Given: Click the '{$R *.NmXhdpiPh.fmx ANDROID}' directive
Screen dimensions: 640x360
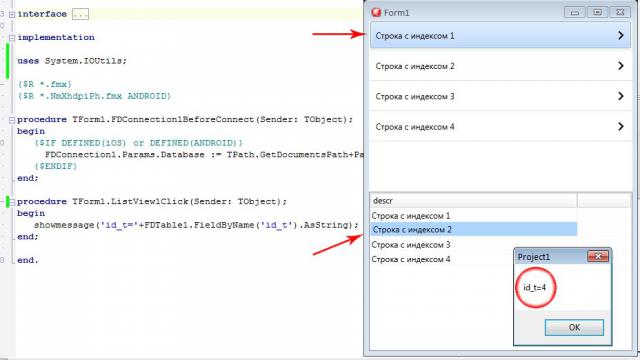Looking at the screenshot, I should click(x=94, y=96).
